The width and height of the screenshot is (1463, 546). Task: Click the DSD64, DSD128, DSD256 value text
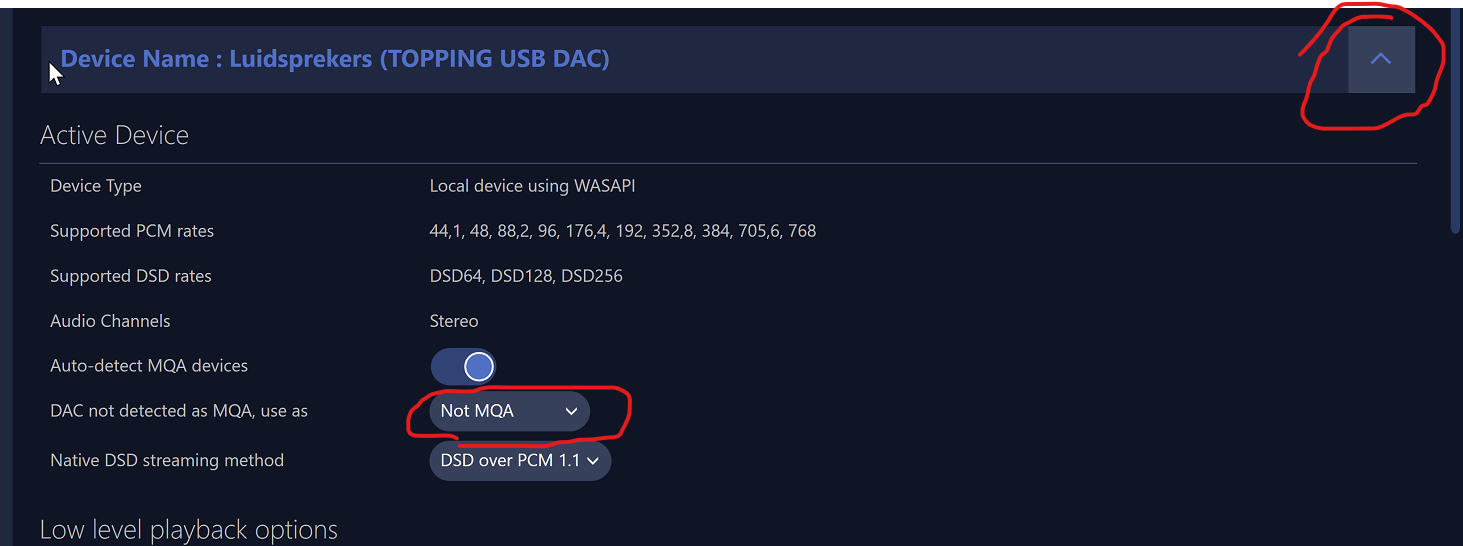tap(526, 276)
